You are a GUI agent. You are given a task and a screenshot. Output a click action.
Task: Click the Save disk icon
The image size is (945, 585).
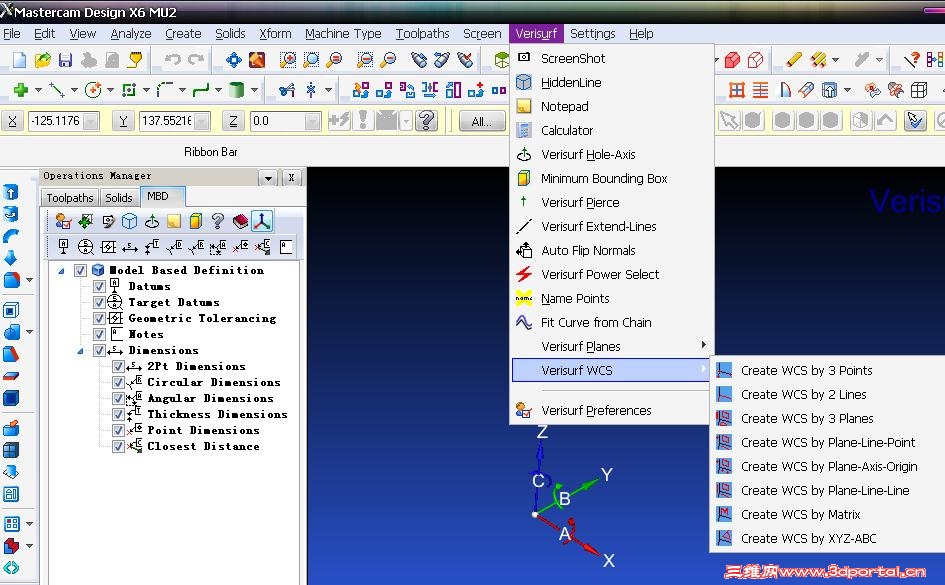[65, 60]
